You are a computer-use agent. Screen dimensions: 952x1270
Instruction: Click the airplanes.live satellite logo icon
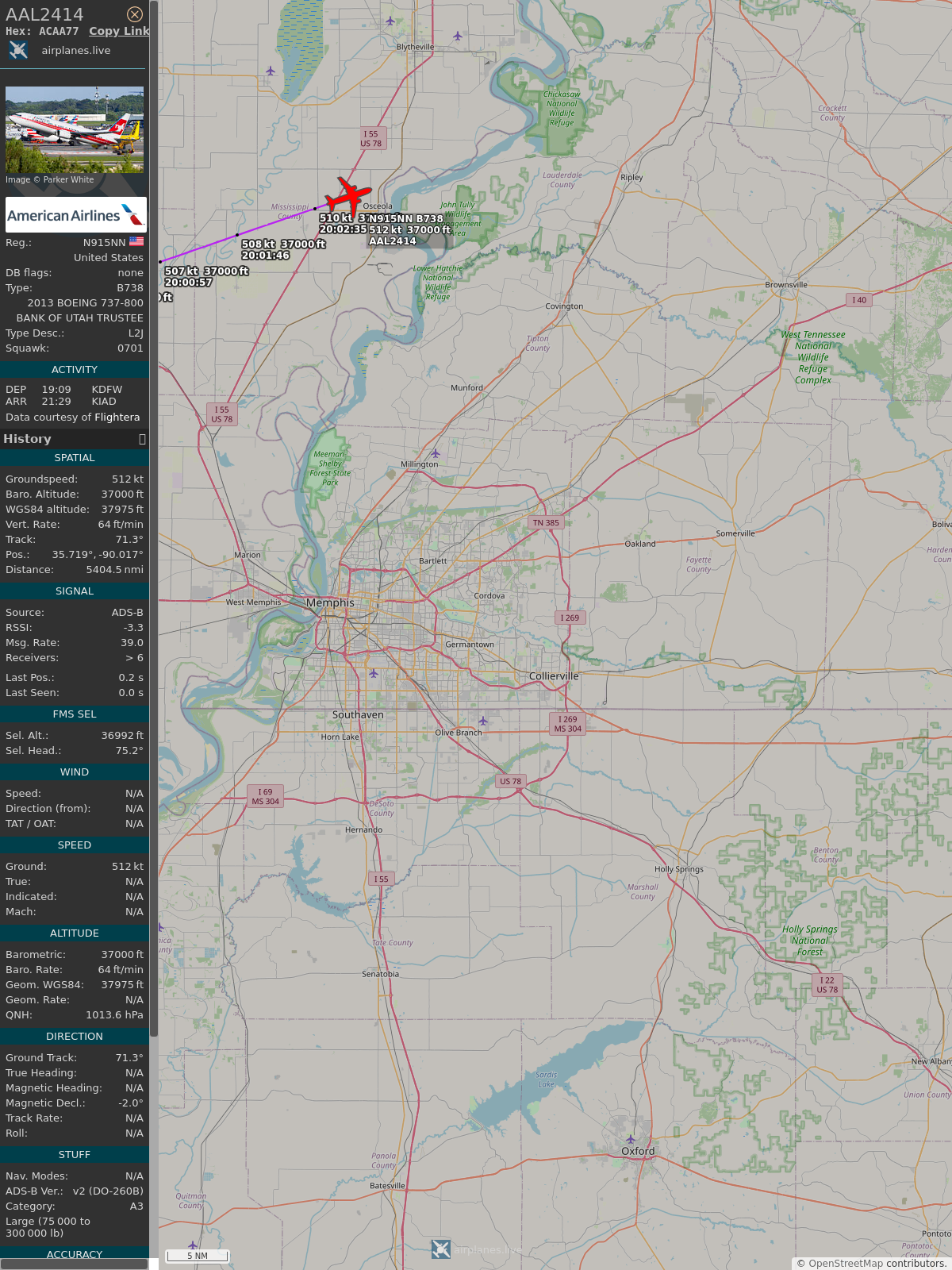(18, 50)
